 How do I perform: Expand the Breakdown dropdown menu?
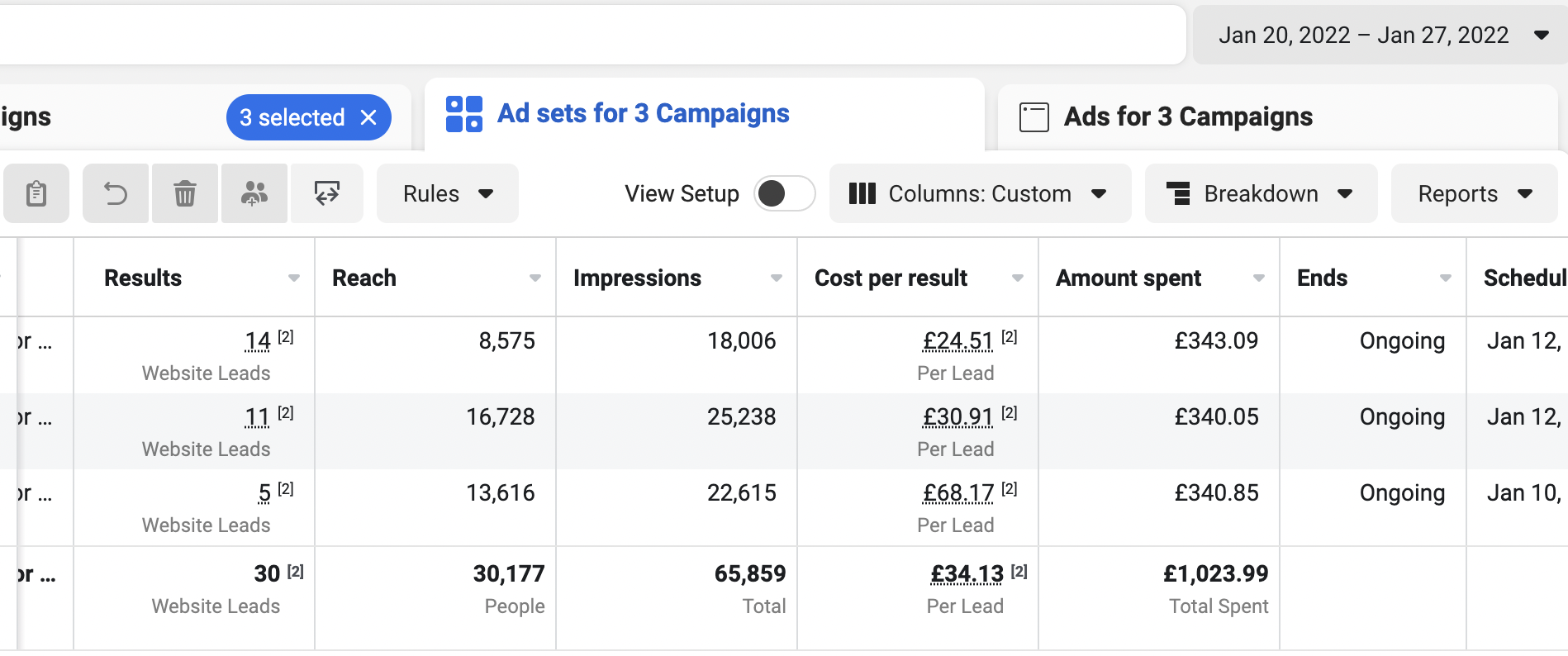click(1260, 193)
